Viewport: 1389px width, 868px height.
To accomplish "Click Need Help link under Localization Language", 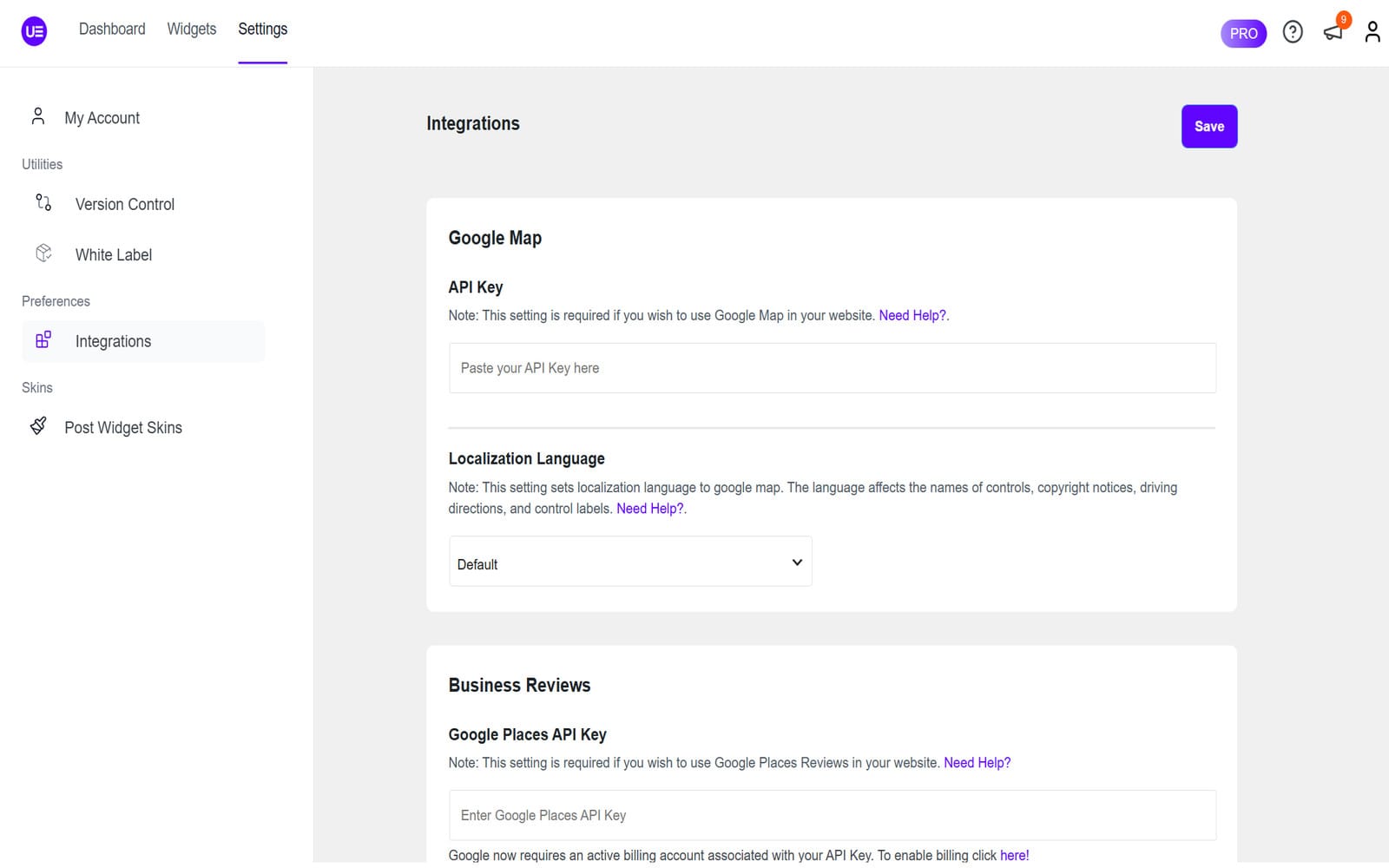I will (650, 509).
